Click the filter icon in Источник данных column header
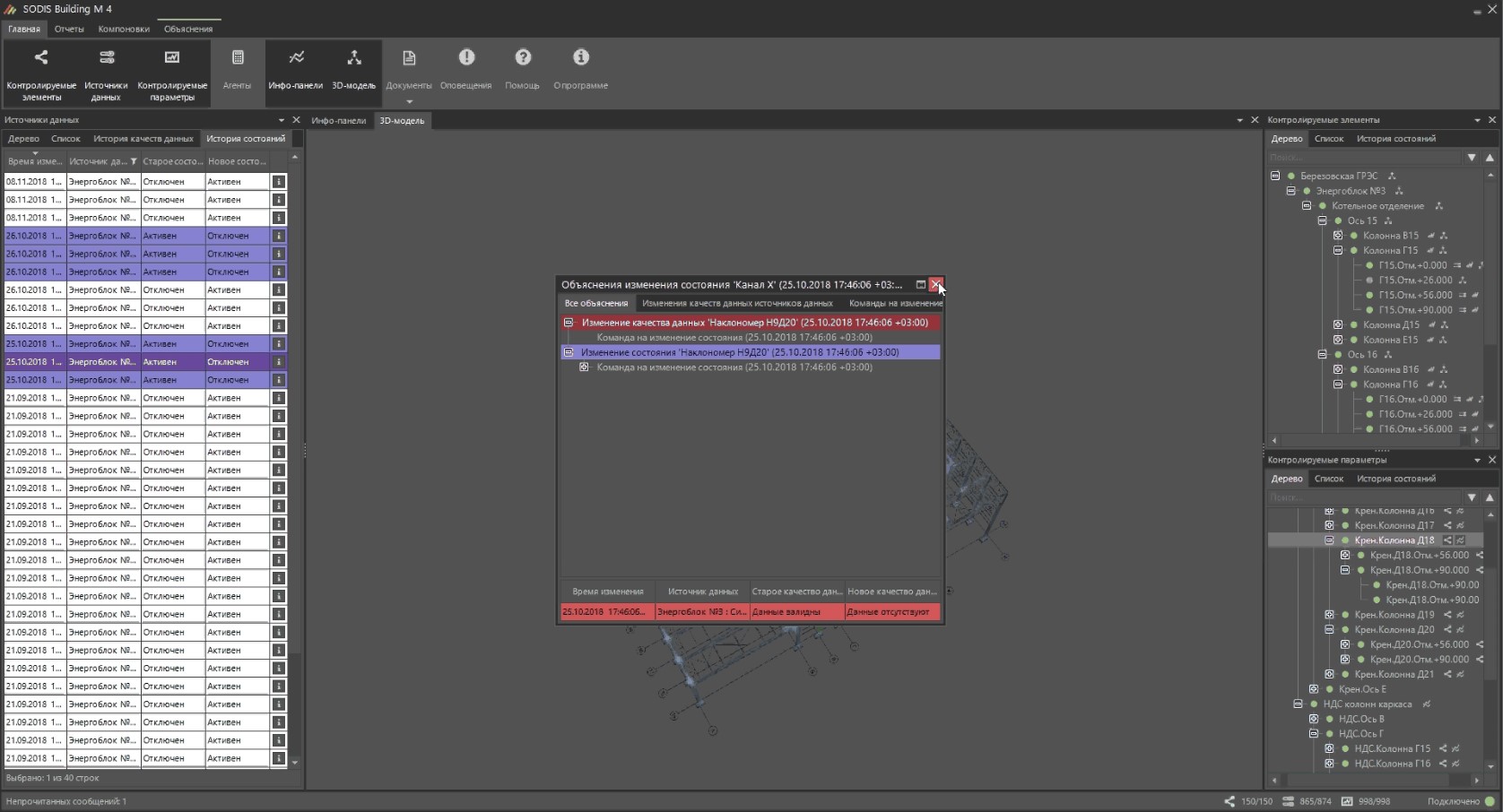1503x812 pixels. [x=134, y=162]
